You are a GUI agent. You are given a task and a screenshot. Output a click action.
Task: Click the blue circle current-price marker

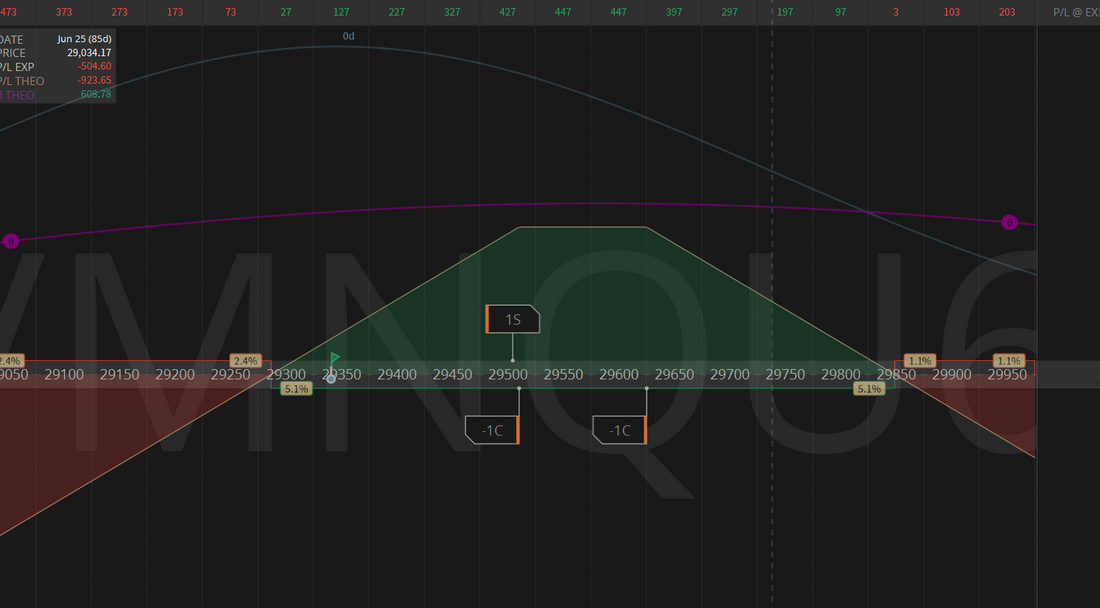331,379
